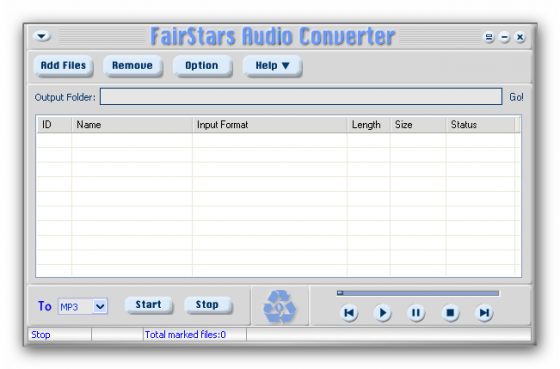Click the Go! link beside output folder
Image resolution: width=560 pixels, height=369 pixels.
pyautogui.click(x=516, y=97)
